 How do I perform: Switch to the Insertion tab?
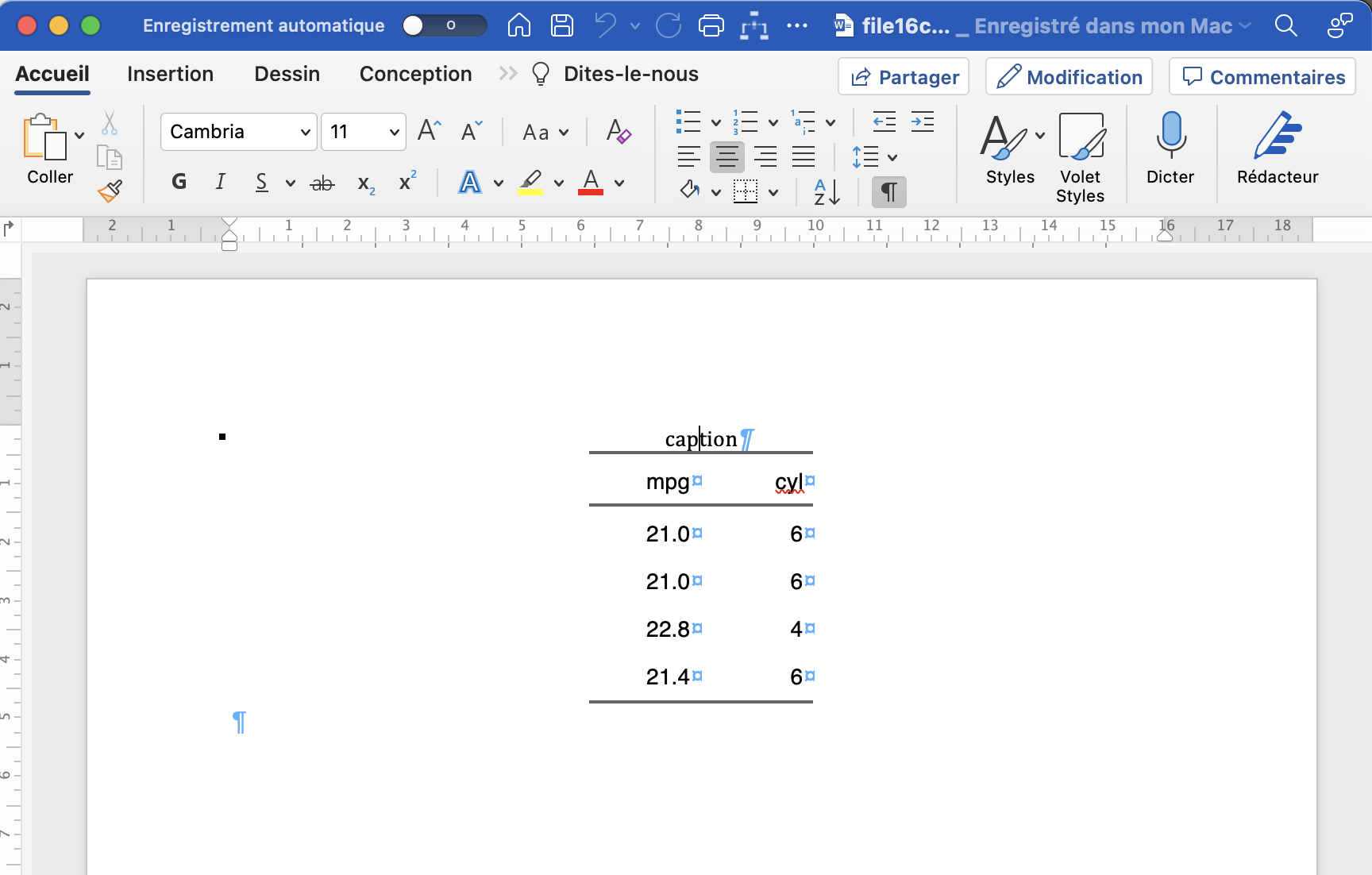170,74
